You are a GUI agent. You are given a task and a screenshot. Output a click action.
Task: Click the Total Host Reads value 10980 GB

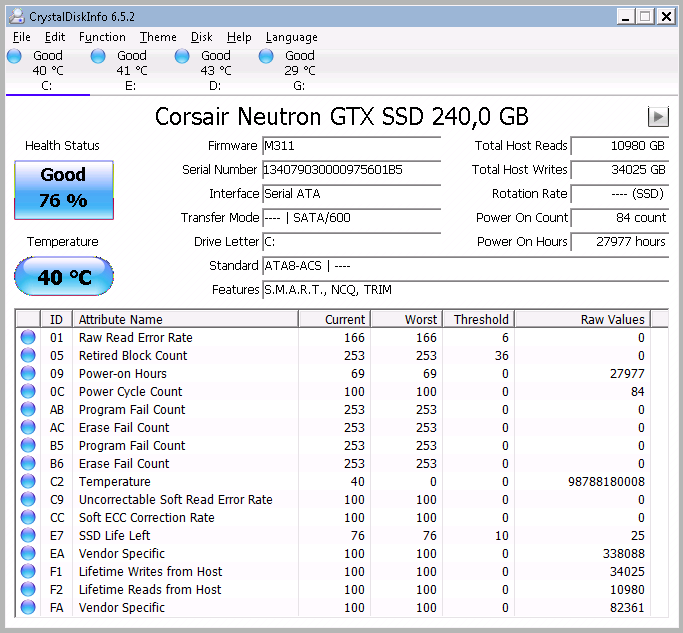(620, 146)
